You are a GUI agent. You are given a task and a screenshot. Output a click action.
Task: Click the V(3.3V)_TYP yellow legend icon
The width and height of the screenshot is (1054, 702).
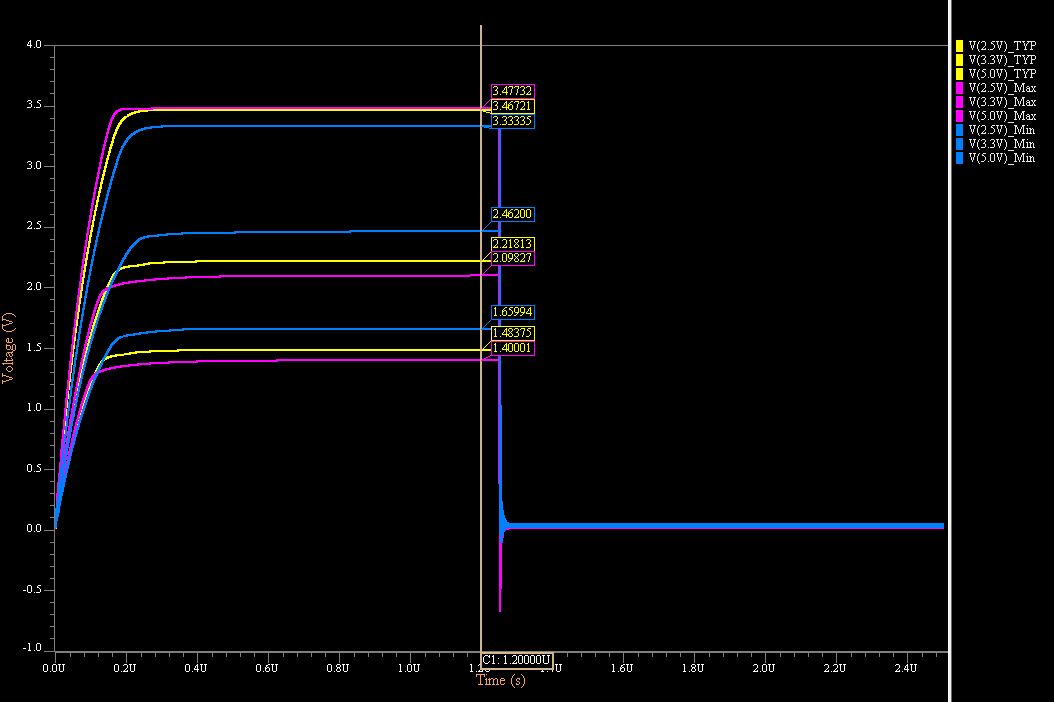[958, 59]
